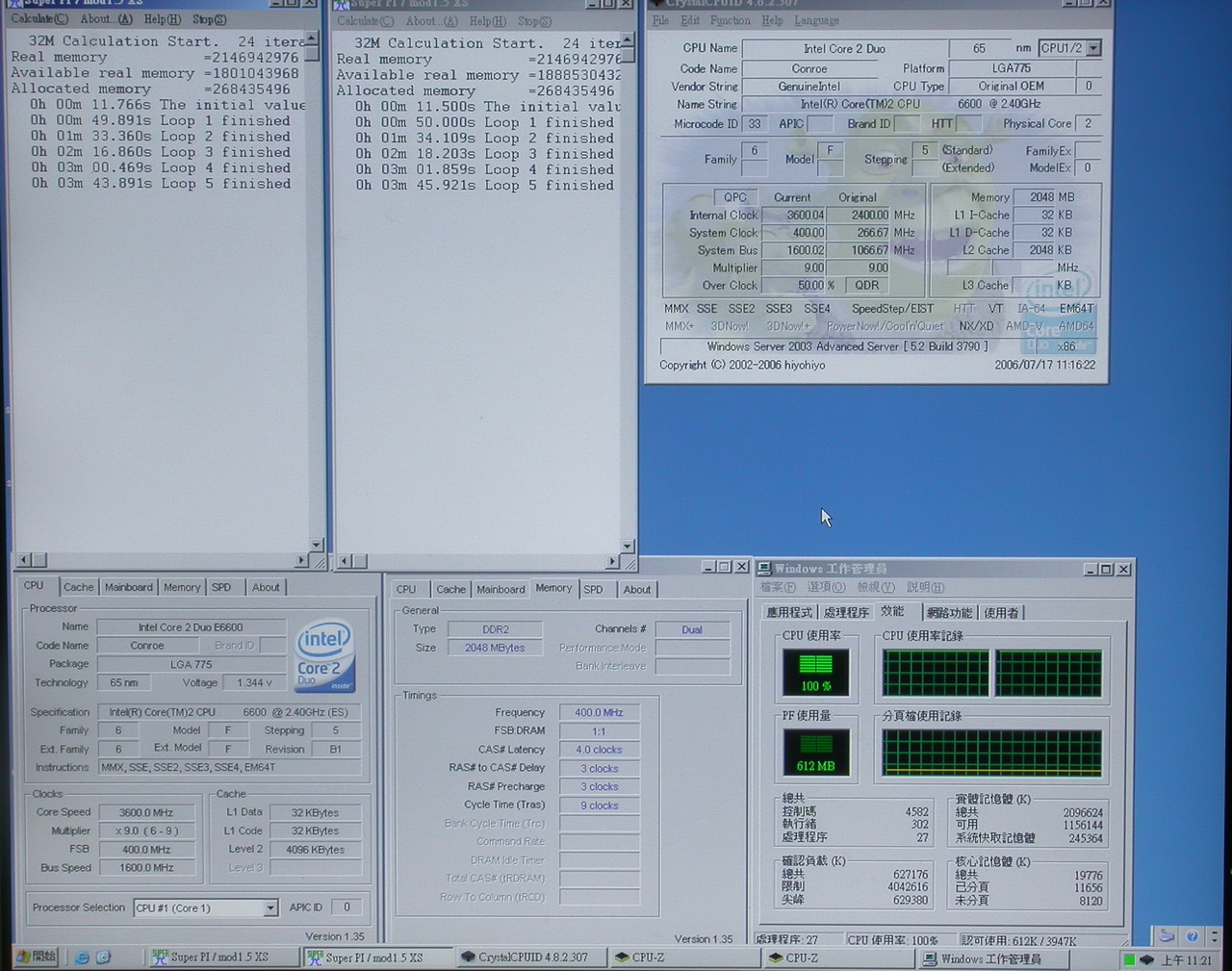Click the right scroll arrow in the 11.766s Super PI window

[x=301, y=560]
